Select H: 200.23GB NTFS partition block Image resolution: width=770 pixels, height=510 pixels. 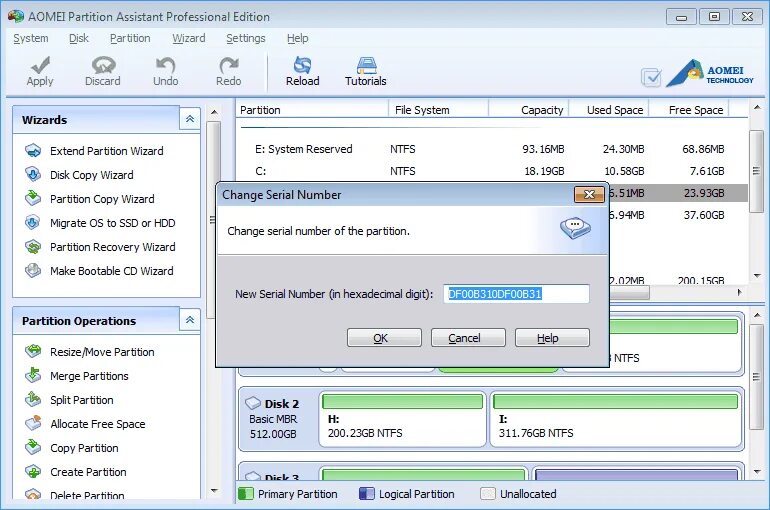(402, 419)
